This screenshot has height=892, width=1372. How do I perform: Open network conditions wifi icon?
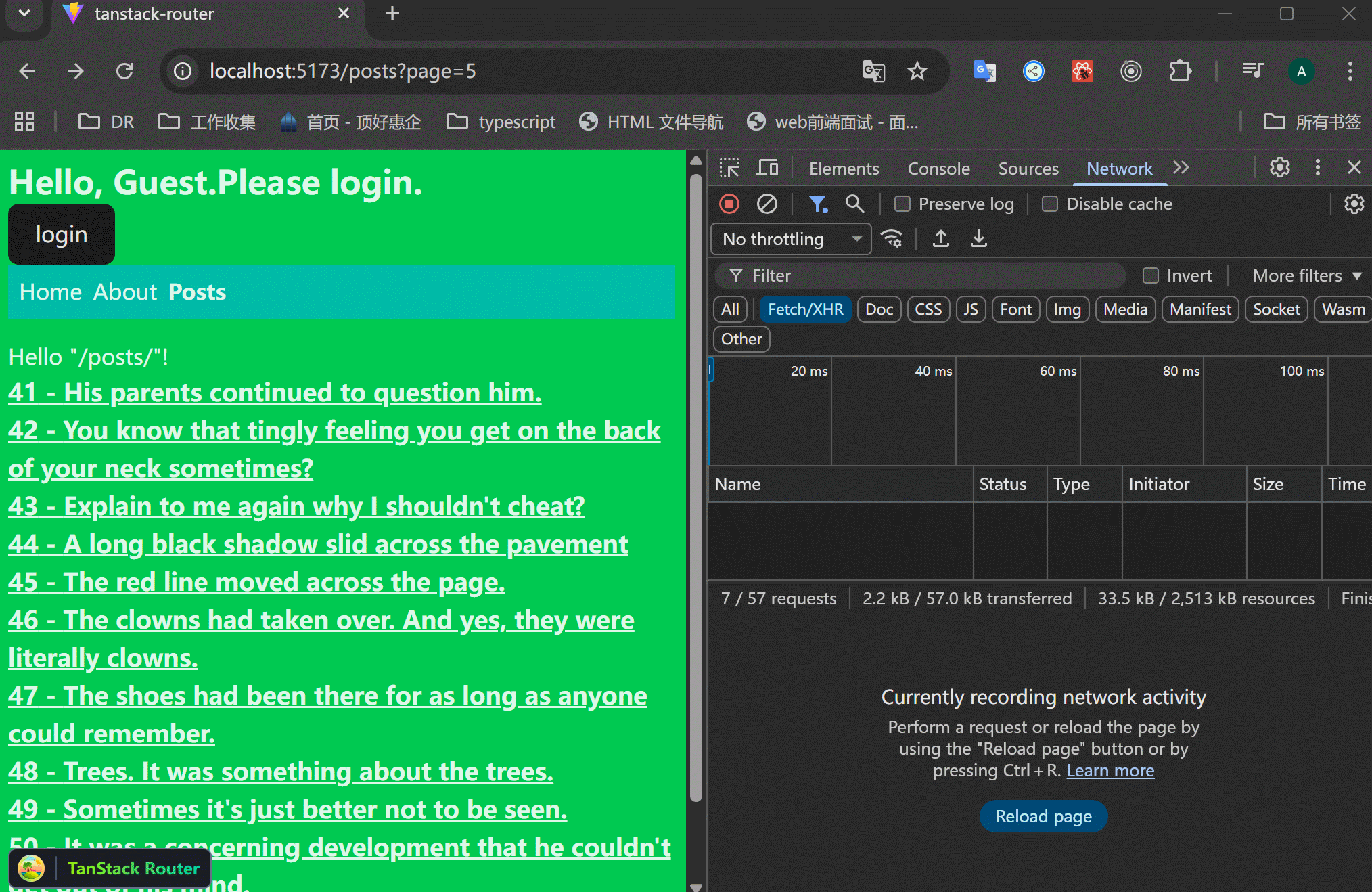[x=892, y=239]
